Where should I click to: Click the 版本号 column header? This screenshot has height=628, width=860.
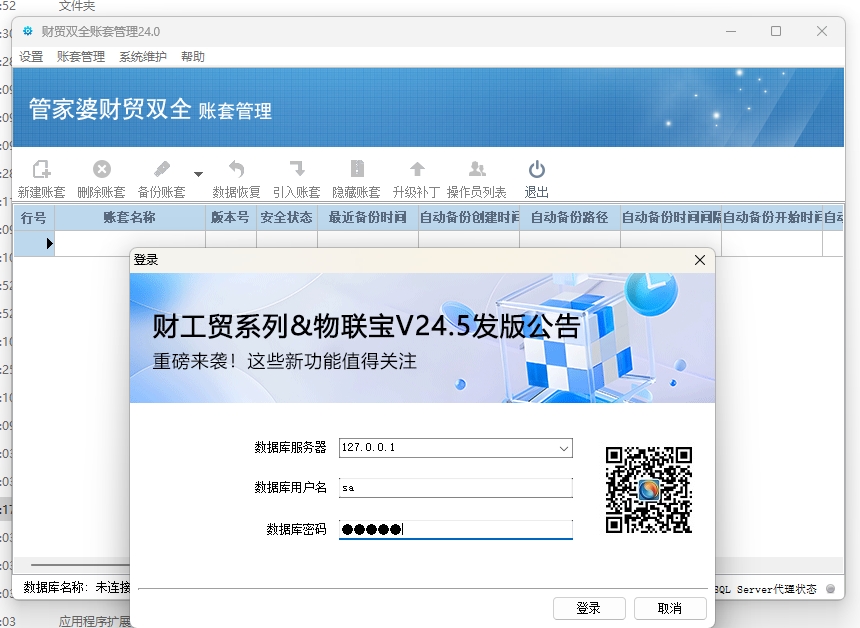[x=231, y=218]
